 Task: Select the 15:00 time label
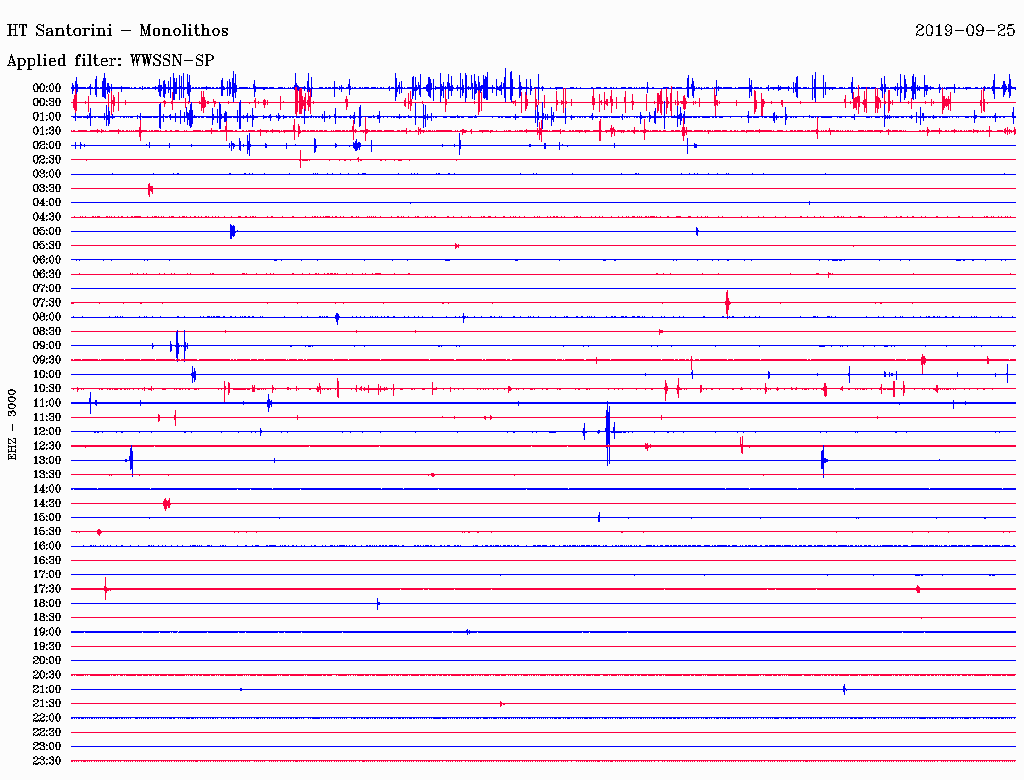pos(47,517)
